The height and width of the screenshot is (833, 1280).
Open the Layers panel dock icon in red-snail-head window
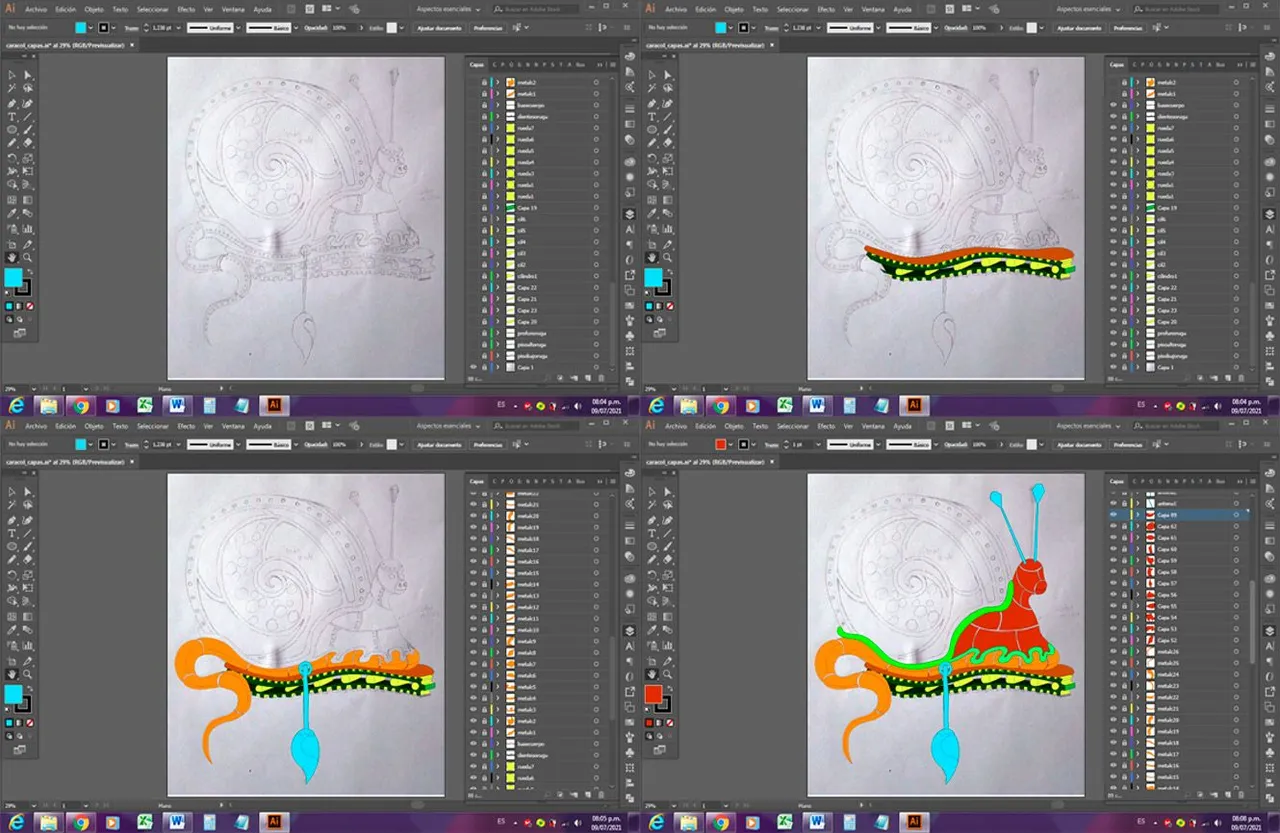pyautogui.click(x=1269, y=630)
